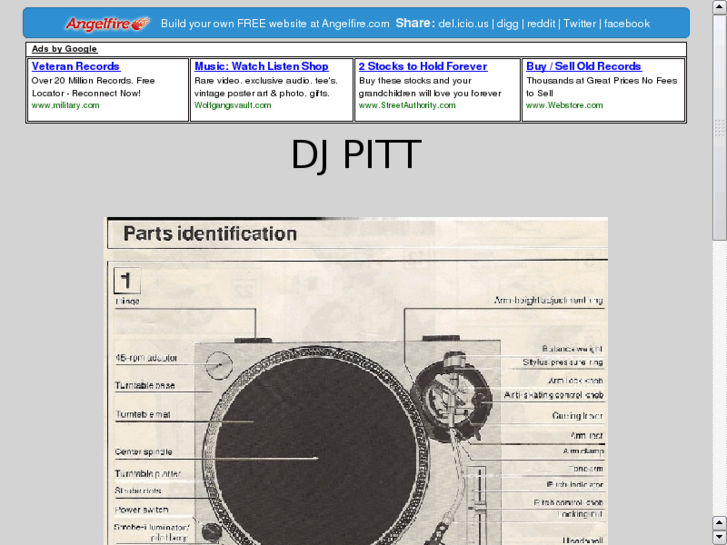This screenshot has height=545, width=727.
Task: Click the vertical scrollbar thumb
Action: pos(719,127)
